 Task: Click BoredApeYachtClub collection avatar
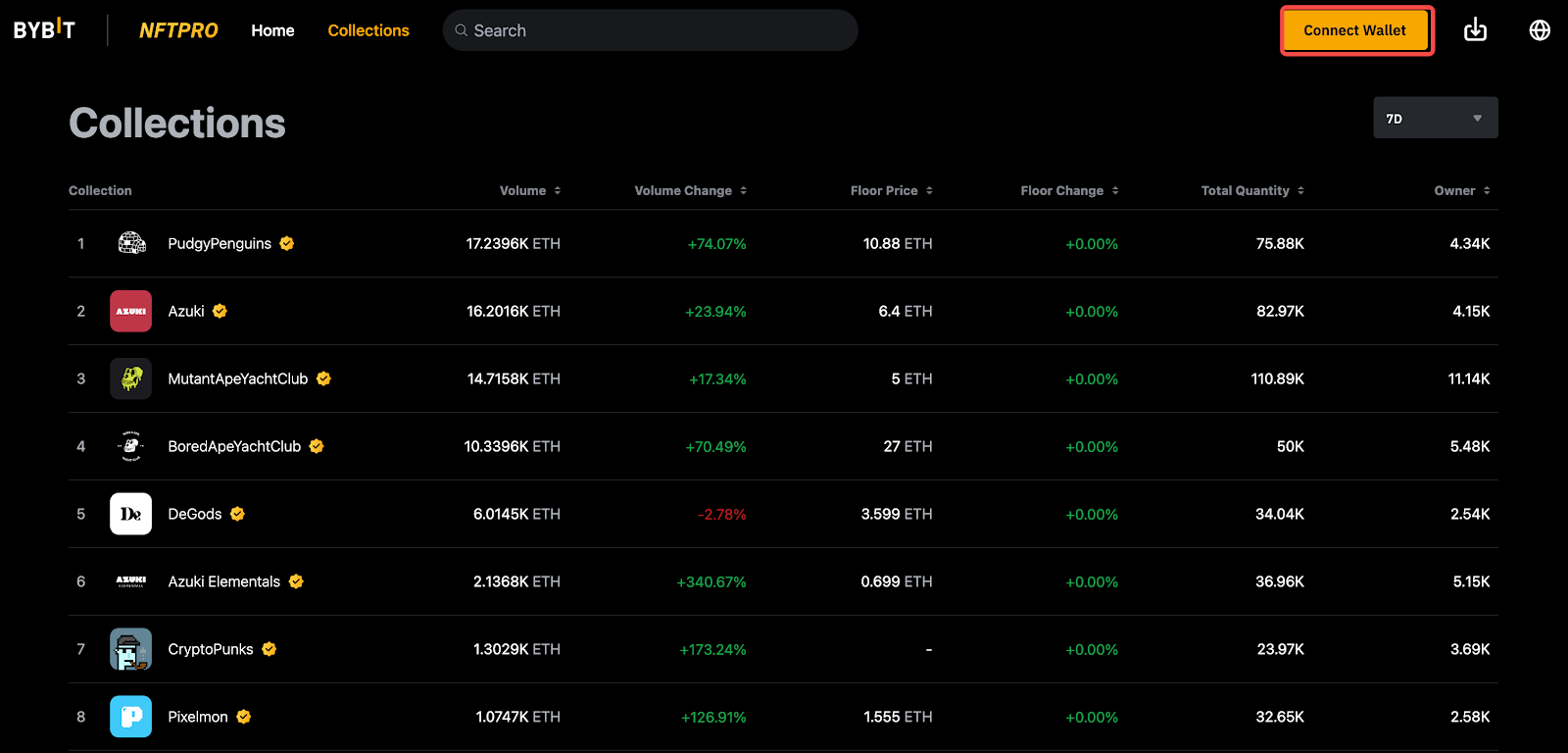(130, 446)
